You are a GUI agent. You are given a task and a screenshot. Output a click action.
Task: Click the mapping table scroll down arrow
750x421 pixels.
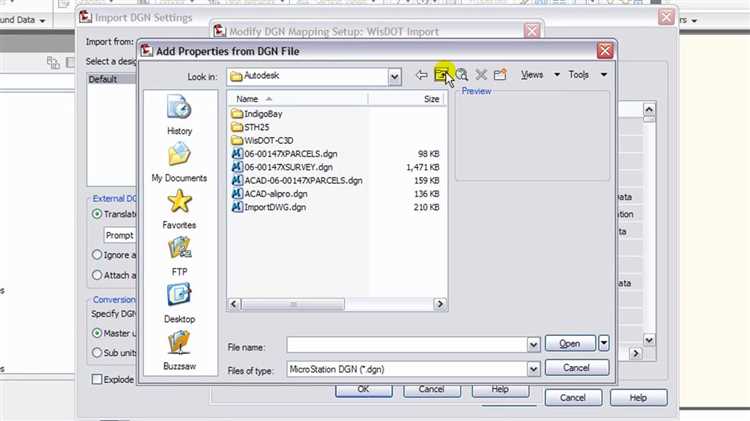(x=649, y=340)
